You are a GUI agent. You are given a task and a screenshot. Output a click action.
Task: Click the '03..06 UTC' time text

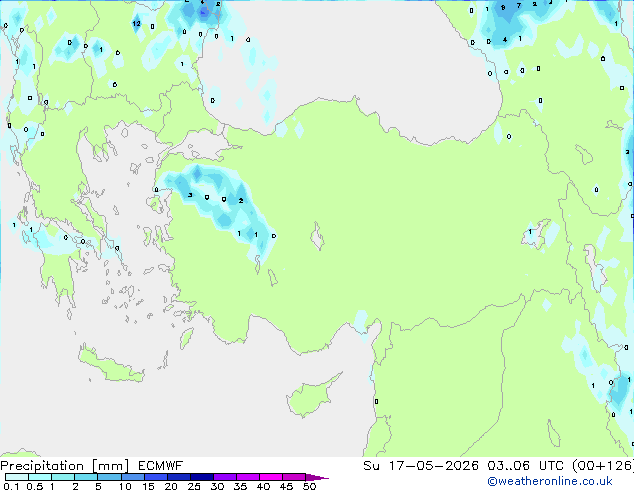click(x=525, y=466)
